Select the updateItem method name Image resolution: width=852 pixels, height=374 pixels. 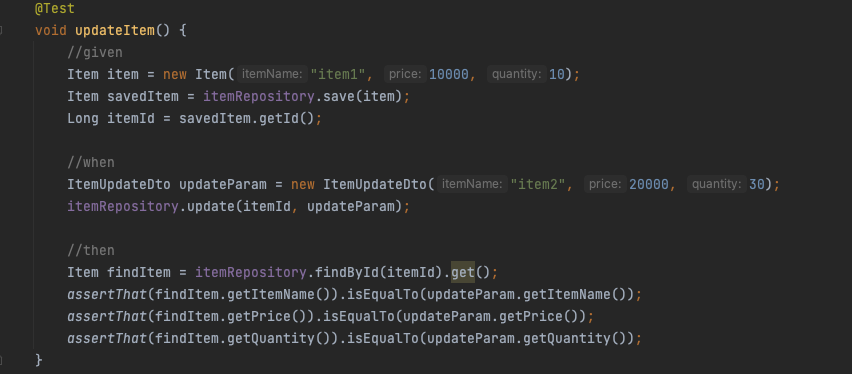coord(115,30)
